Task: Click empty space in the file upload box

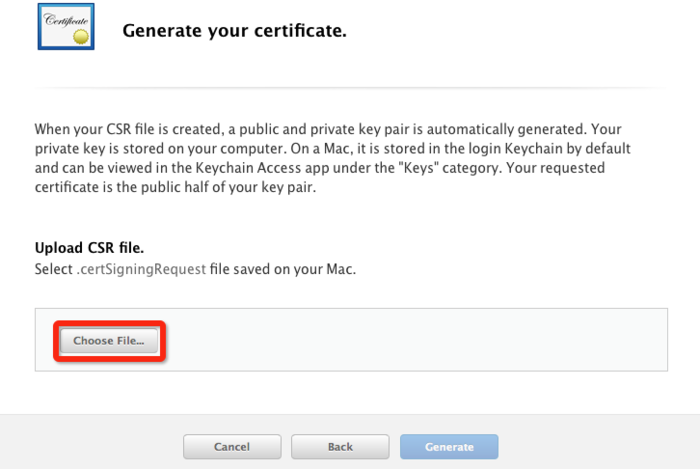Action: click(x=420, y=341)
